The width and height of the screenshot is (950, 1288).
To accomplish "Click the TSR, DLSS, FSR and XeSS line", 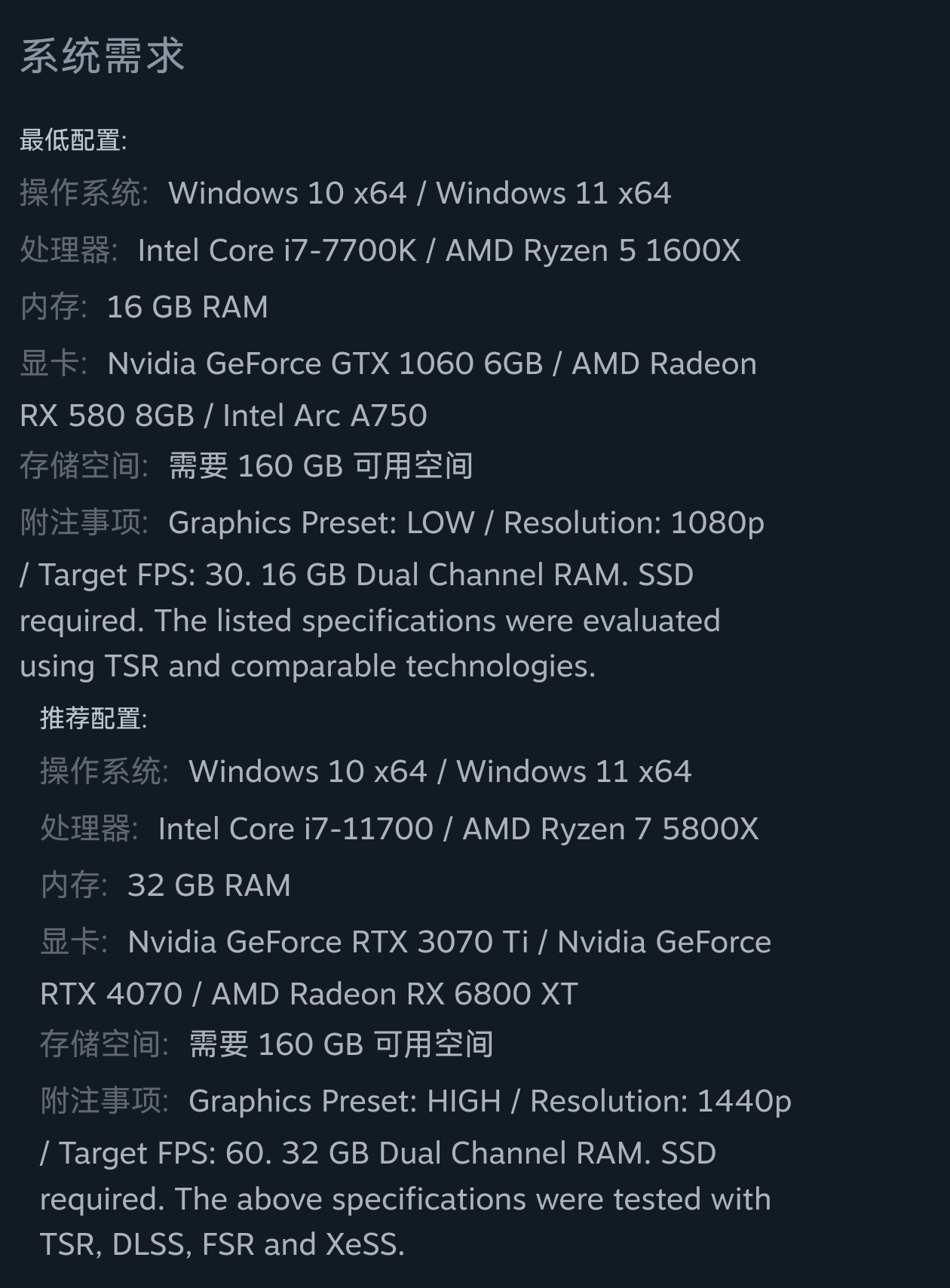I will point(222,1244).
